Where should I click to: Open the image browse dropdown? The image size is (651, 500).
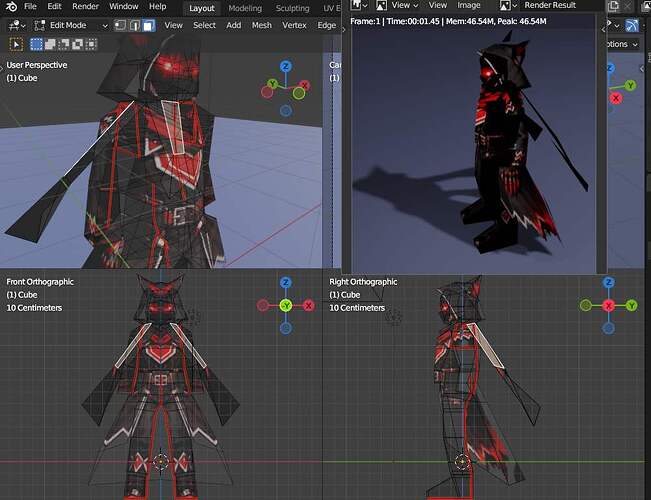[508, 5]
